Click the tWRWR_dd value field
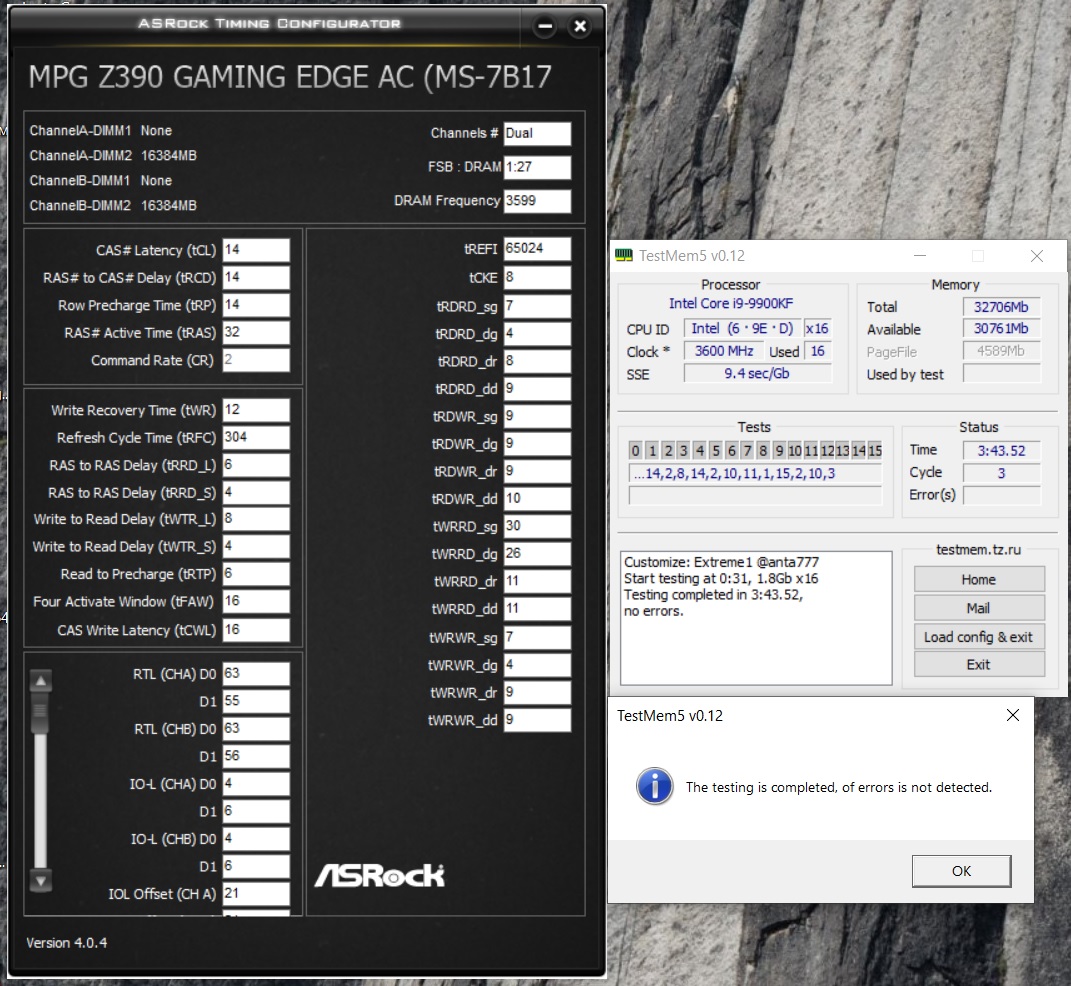1071x986 pixels. [x=538, y=720]
